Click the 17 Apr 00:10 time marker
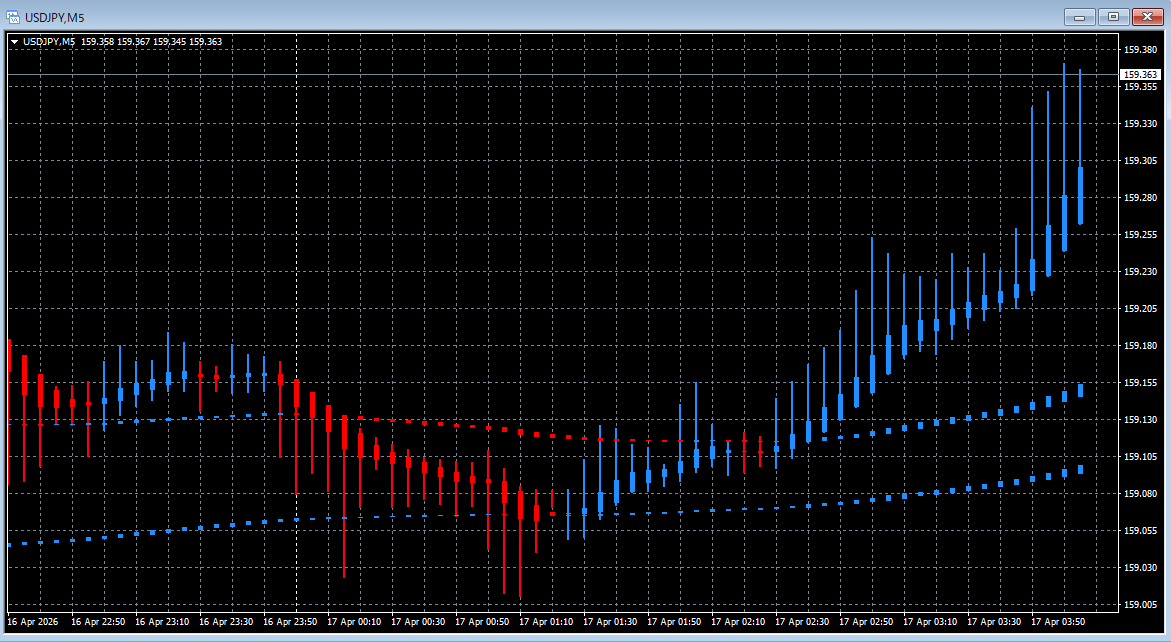Image resolution: width=1171 pixels, height=642 pixels. click(x=354, y=622)
